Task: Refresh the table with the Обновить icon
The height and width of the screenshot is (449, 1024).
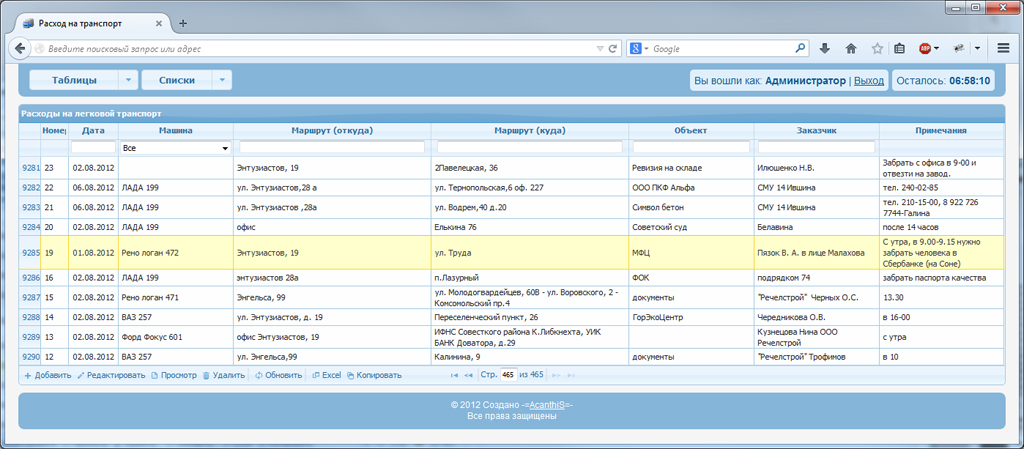Action: tap(259, 375)
